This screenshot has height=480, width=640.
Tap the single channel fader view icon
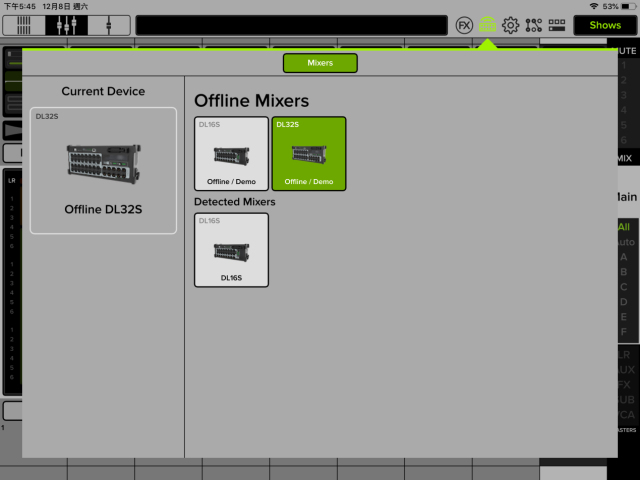click(x=107, y=25)
